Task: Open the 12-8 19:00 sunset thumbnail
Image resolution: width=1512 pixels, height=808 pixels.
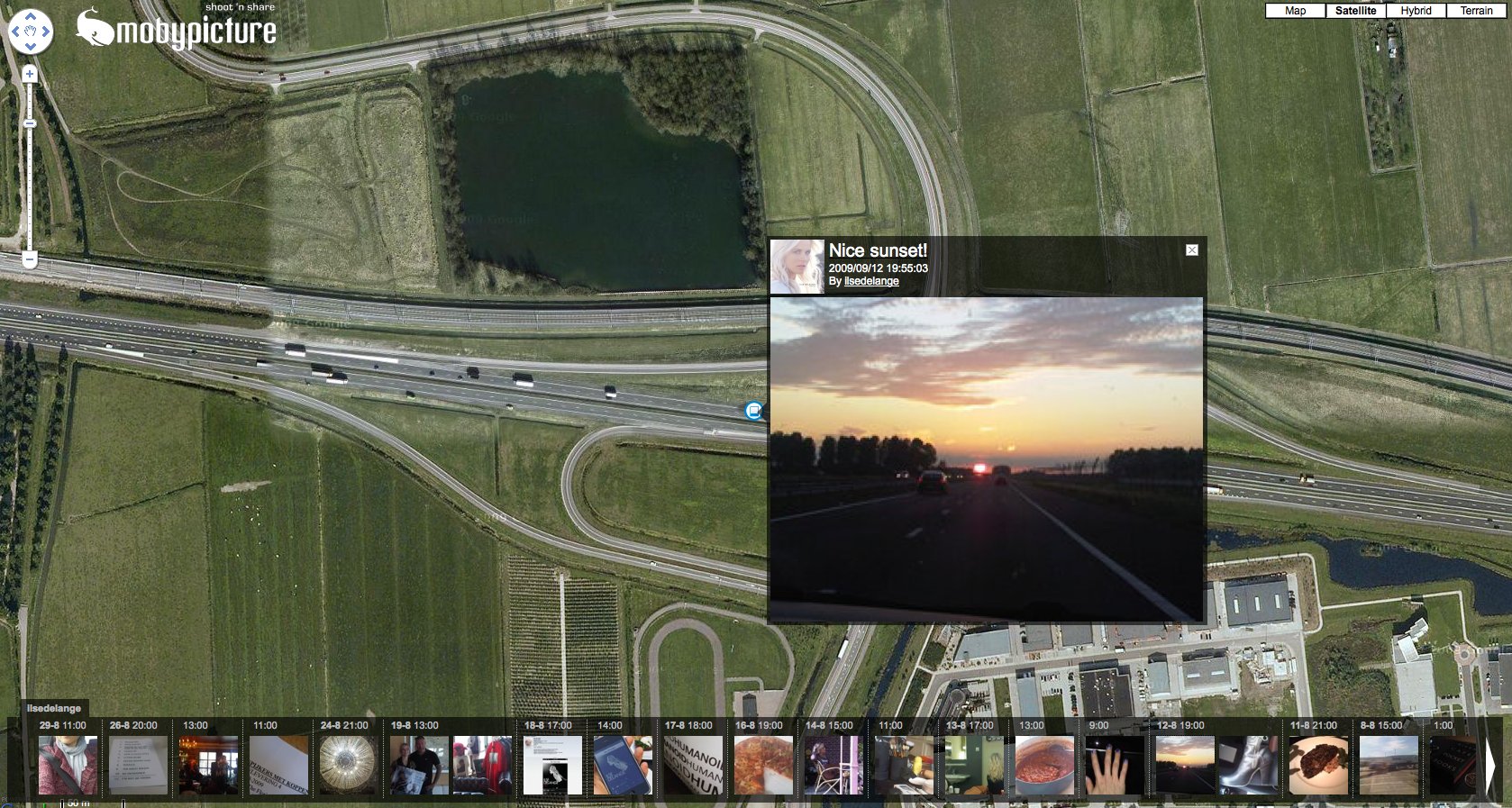Action: tap(1184, 765)
